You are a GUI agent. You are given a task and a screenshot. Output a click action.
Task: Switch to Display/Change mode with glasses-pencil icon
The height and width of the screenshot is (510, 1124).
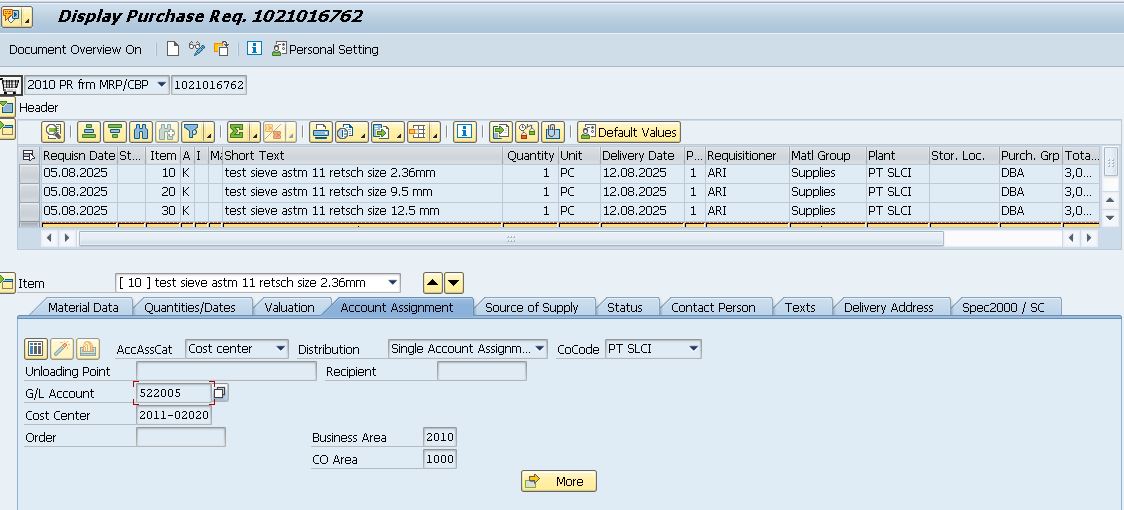click(196, 49)
